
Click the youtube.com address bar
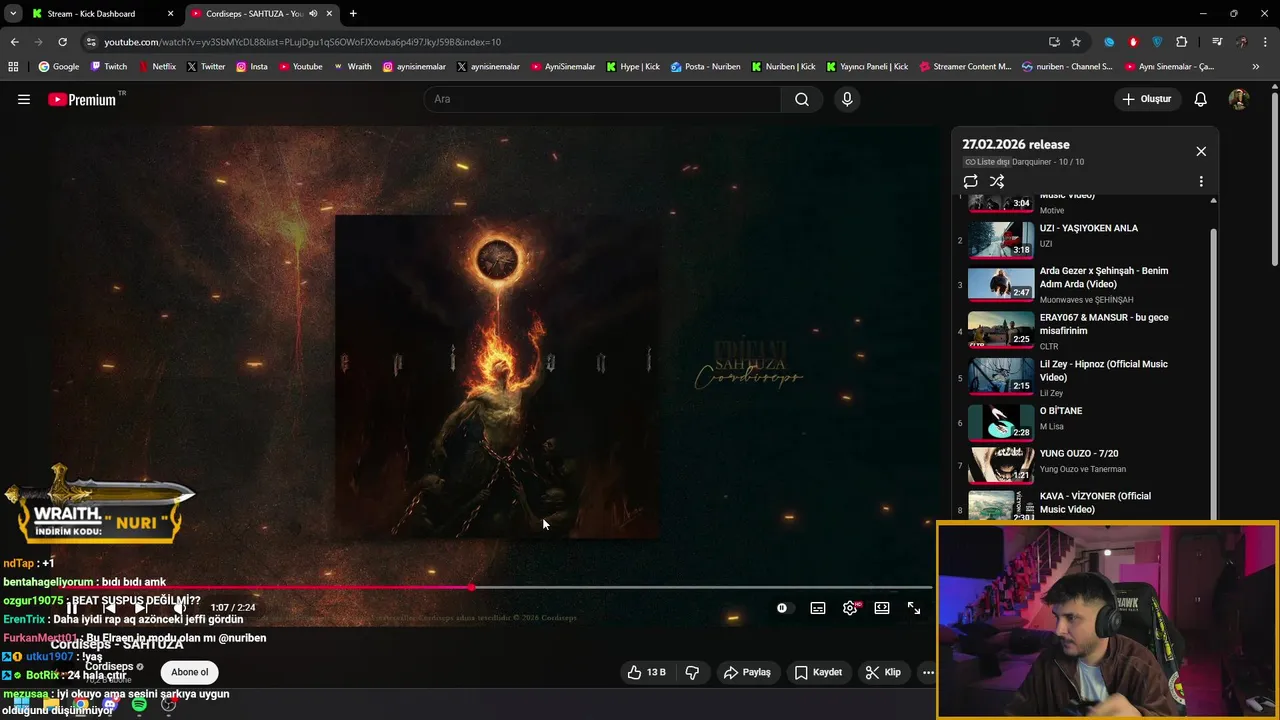pos(560,42)
